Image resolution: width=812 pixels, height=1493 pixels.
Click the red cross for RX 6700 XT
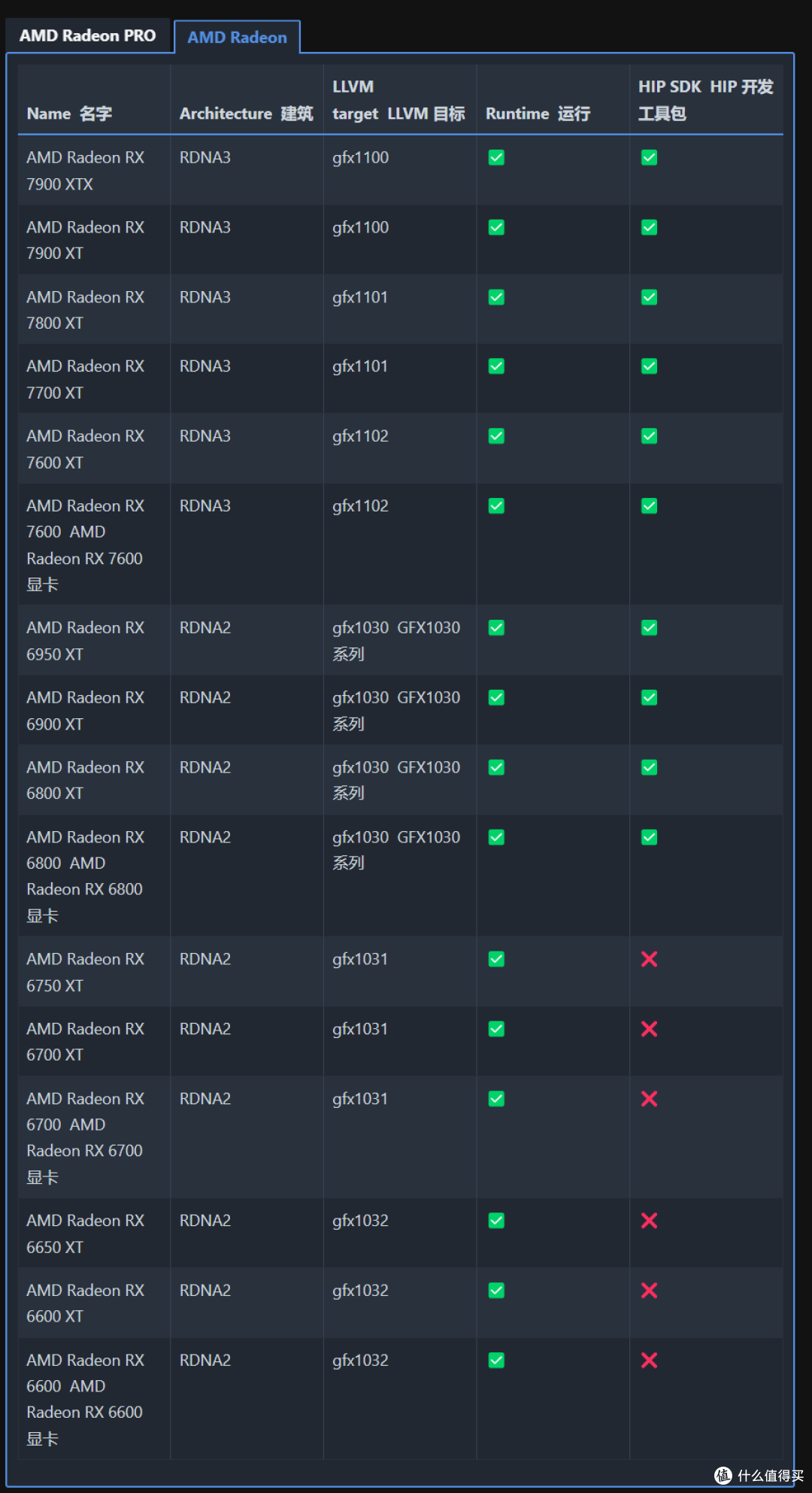point(649,1029)
